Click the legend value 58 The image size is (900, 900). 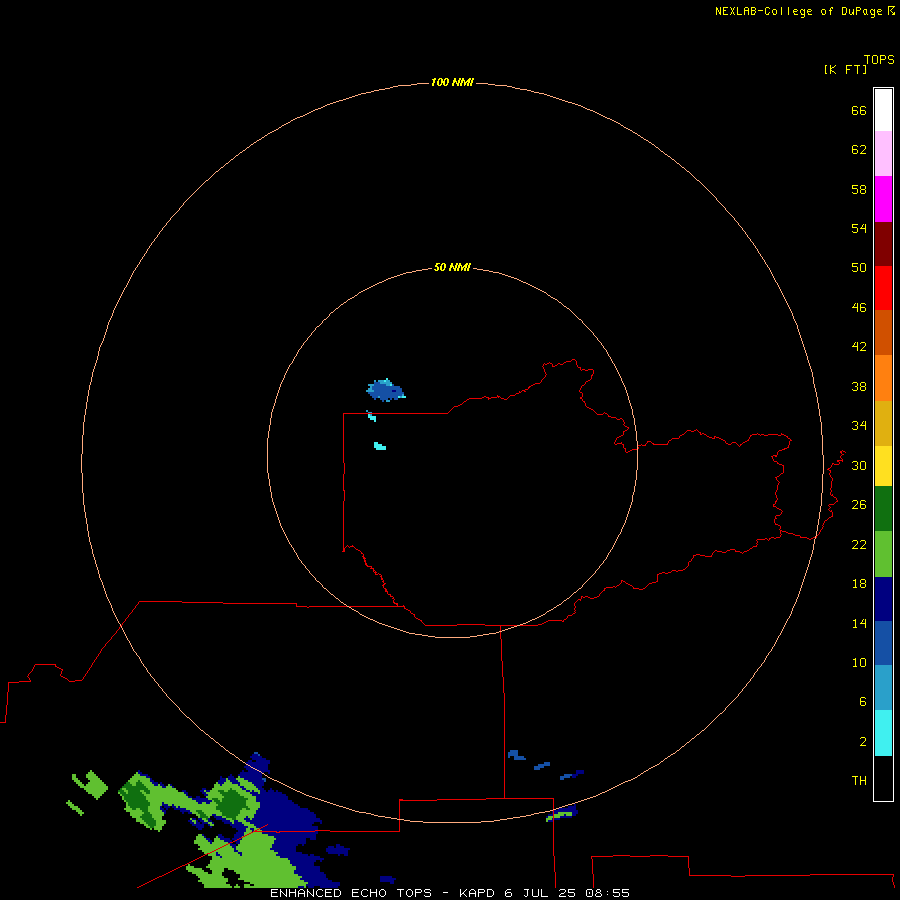coord(859,189)
